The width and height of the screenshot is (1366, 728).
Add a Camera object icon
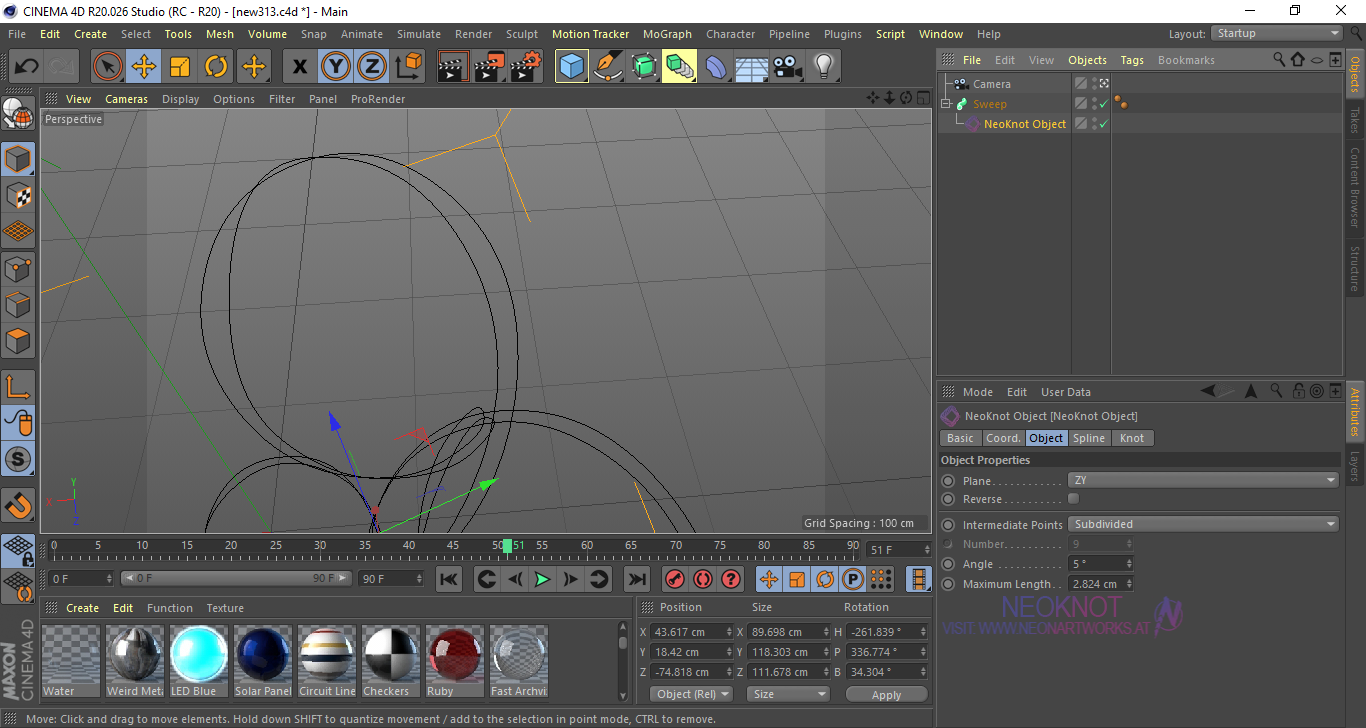(x=787, y=67)
